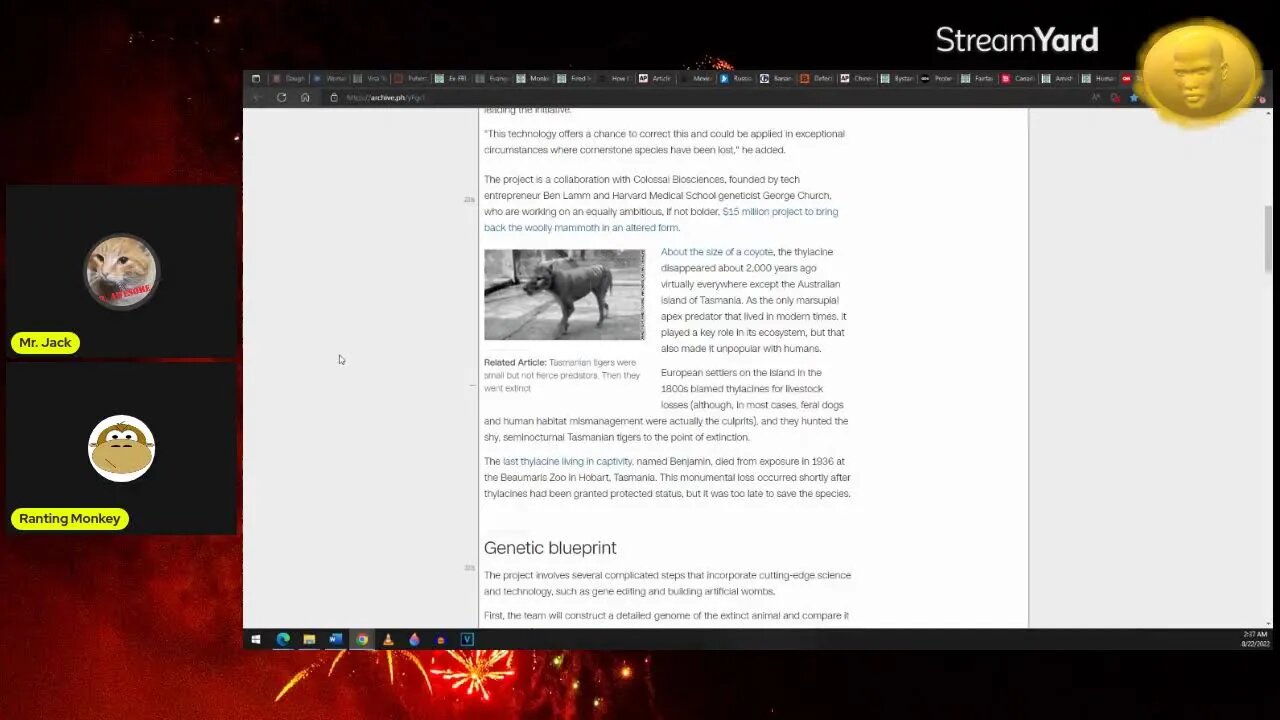
Task: Click the StreamYard logo
Action: click(1017, 40)
